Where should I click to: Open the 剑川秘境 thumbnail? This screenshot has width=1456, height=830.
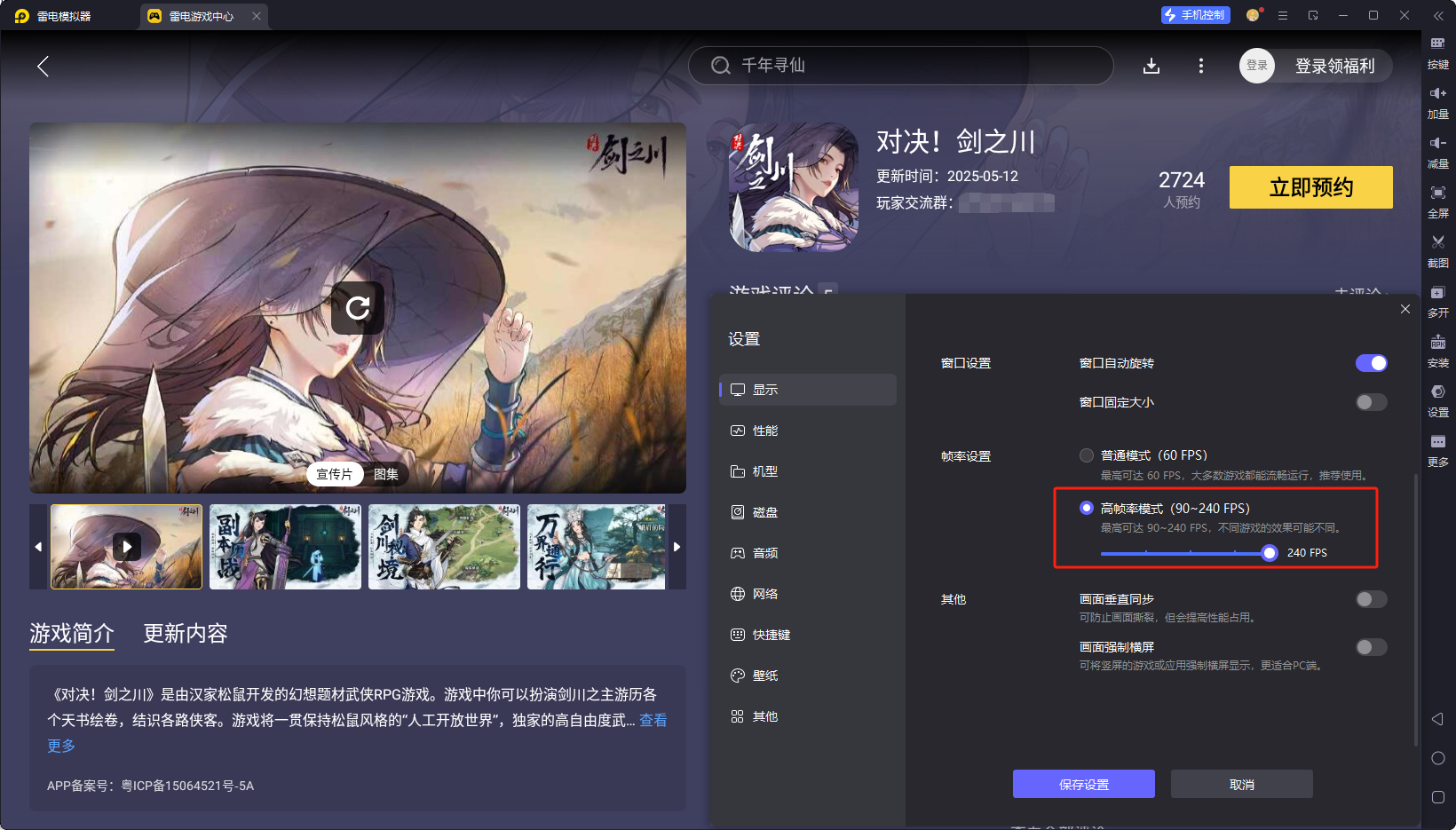[x=444, y=547]
